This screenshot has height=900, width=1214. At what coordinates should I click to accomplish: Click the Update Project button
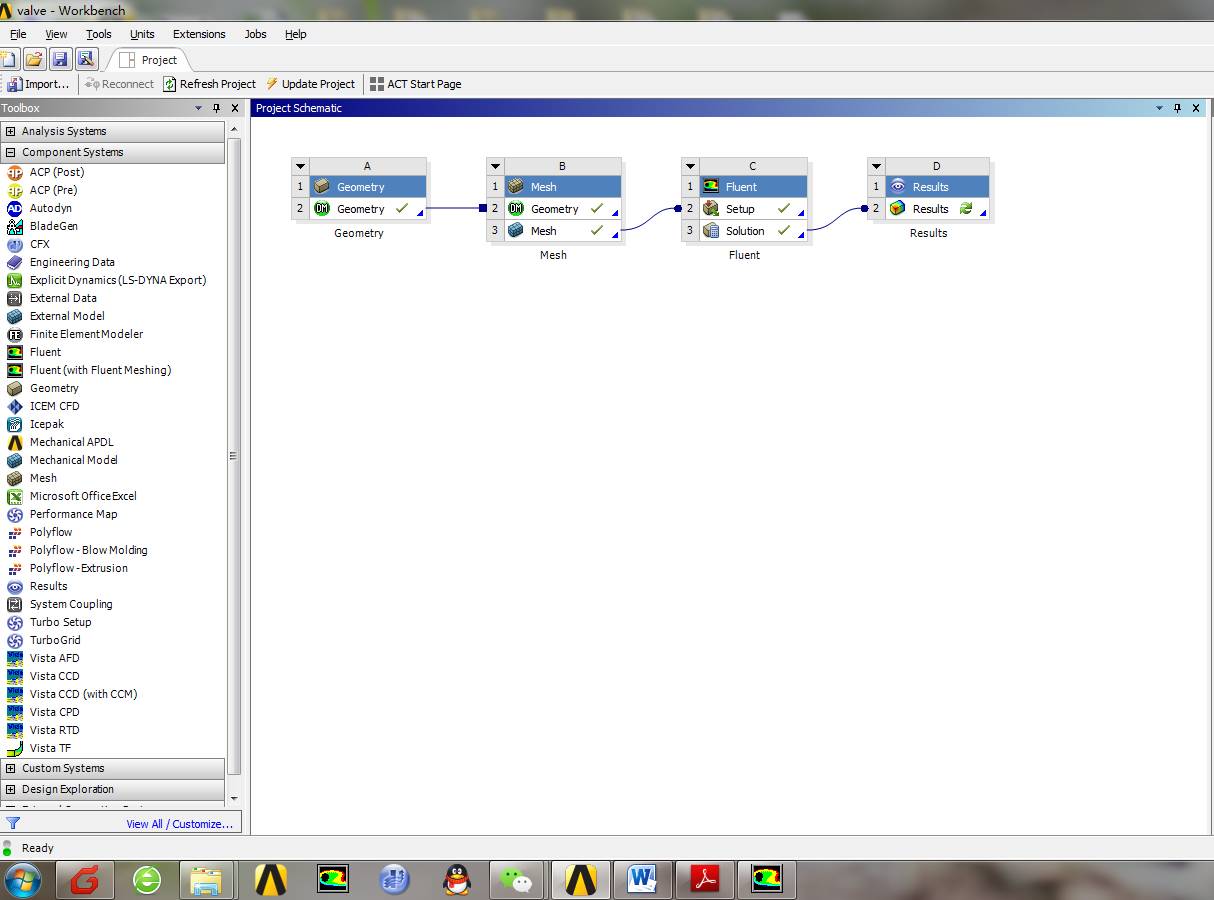tap(310, 84)
